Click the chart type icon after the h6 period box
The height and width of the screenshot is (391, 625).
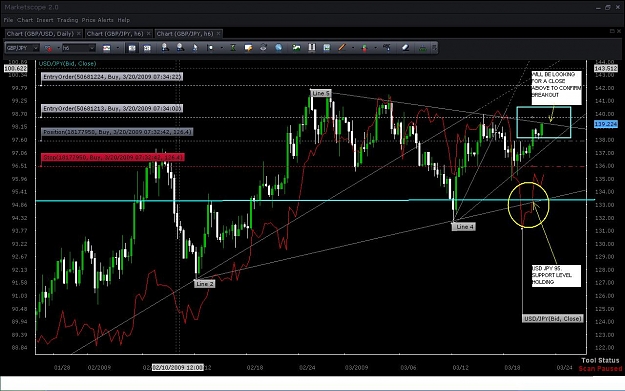coord(106,48)
